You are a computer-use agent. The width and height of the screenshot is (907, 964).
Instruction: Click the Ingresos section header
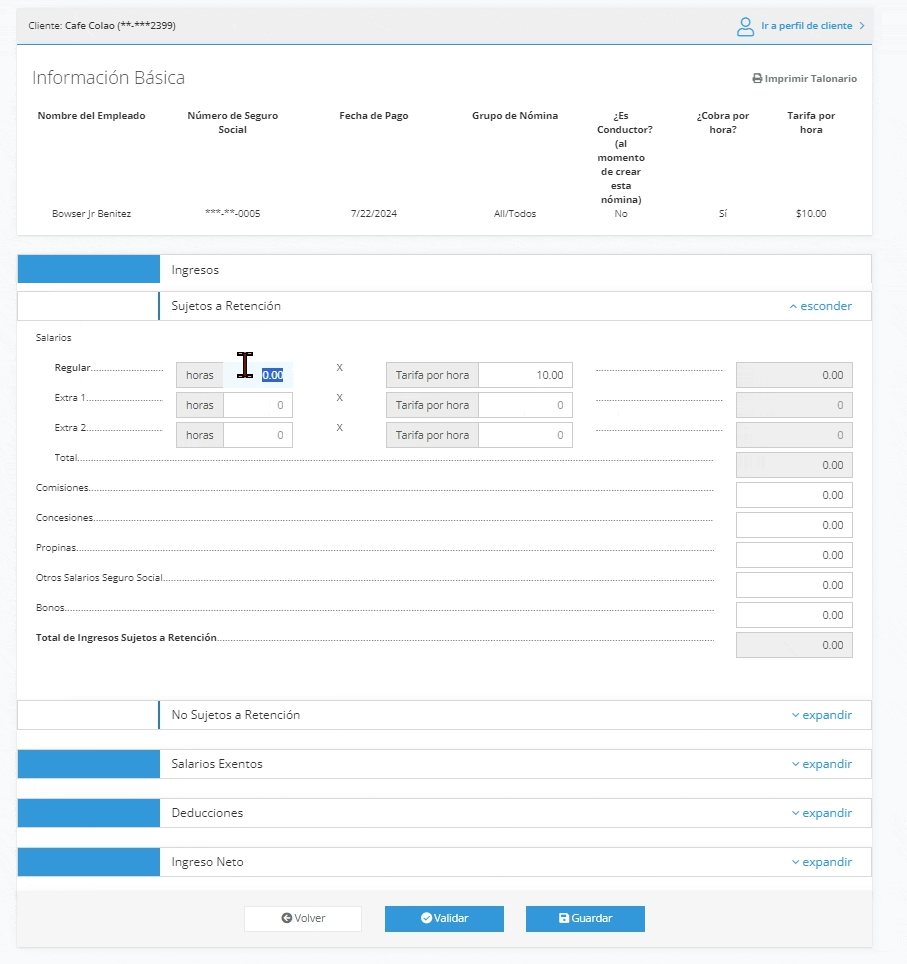444,269
